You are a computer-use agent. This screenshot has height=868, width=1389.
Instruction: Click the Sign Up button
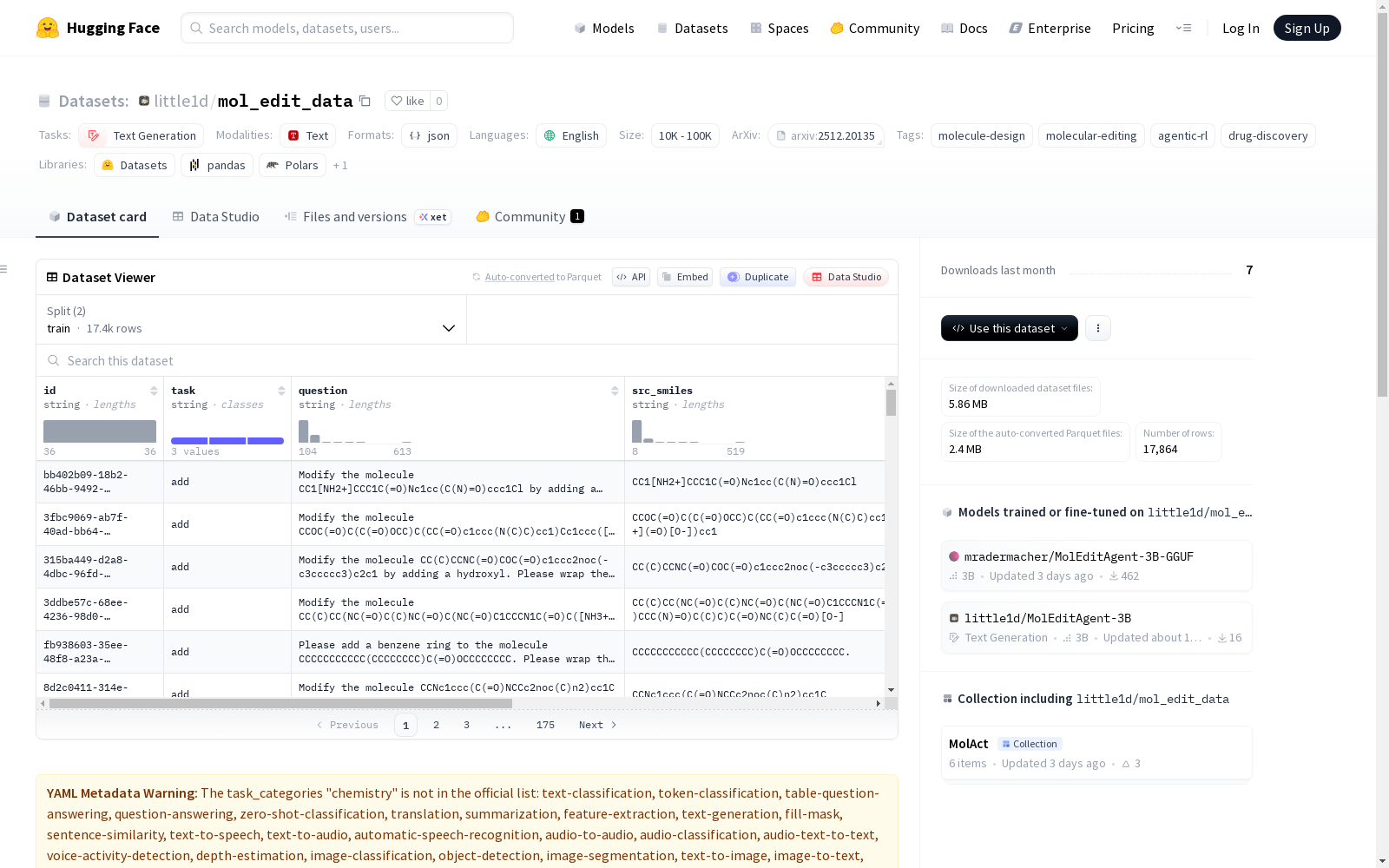(1307, 28)
